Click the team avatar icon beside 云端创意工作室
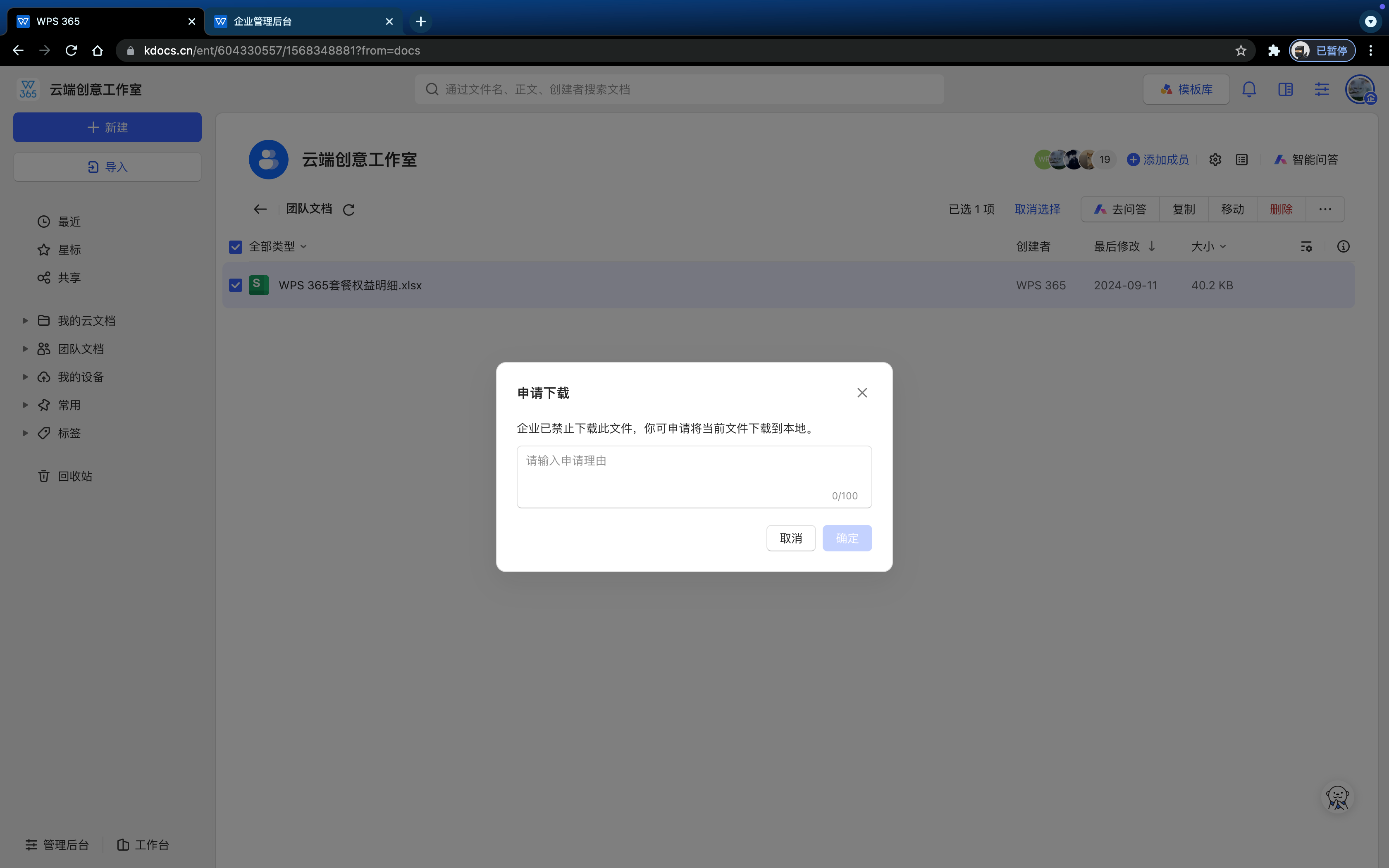This screenshot has height=868, width=1389. pos(268,160)
